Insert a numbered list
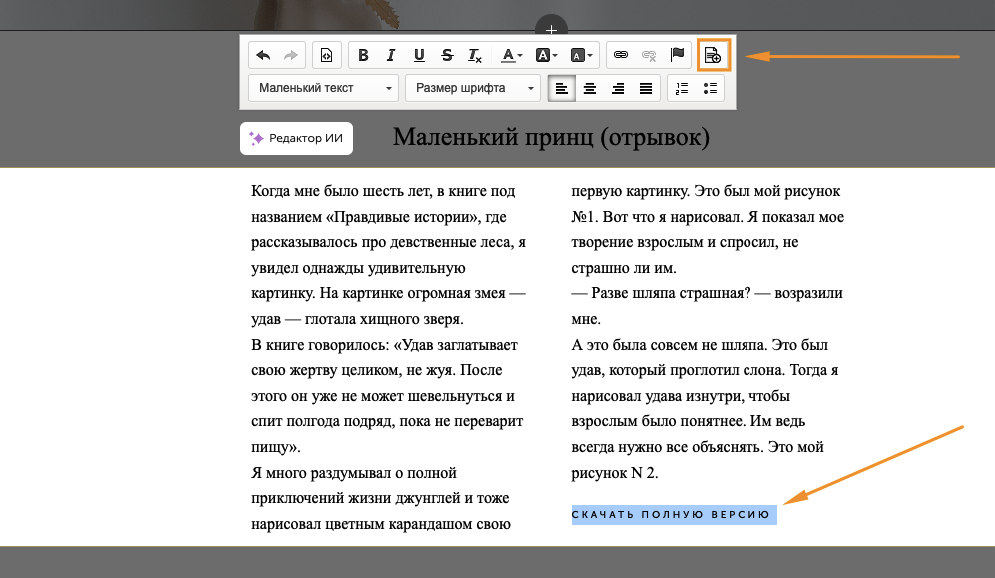Viewport: 995px width, 578px height. [682, 88]
